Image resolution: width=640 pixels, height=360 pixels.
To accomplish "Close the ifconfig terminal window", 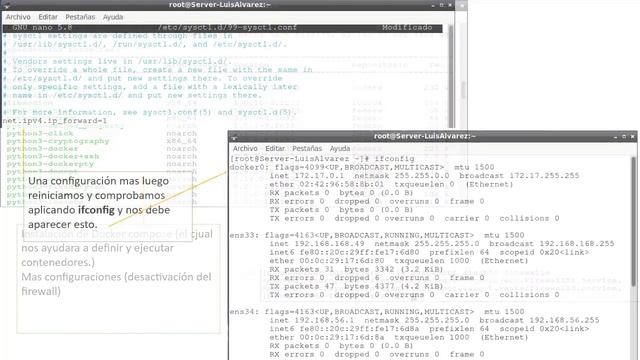I will (632, 136).
